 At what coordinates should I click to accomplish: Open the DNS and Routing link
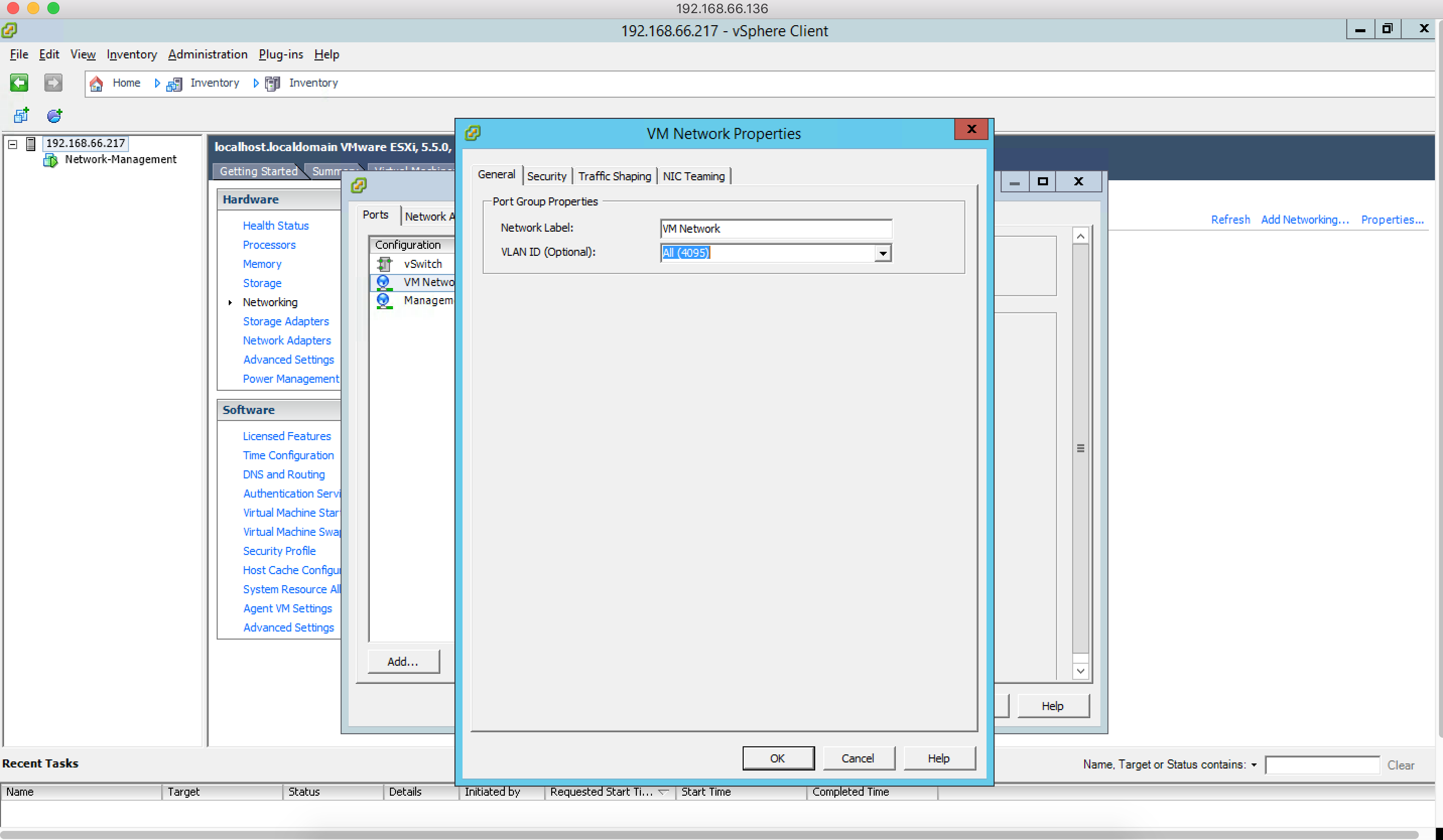pos(284,474)
